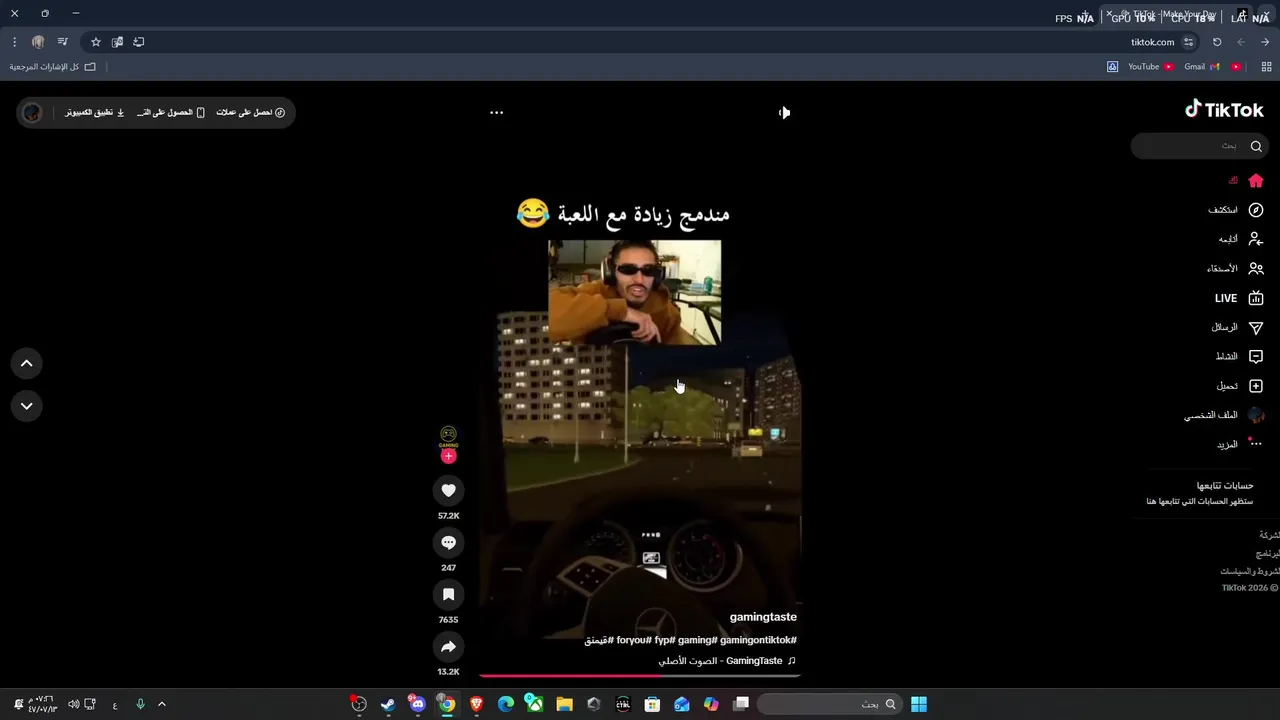Viewport: 1280px width, 720px height.
Task: Click the desktop app (تطبيق الكمبيوتر) button
Action: point(95,112)
